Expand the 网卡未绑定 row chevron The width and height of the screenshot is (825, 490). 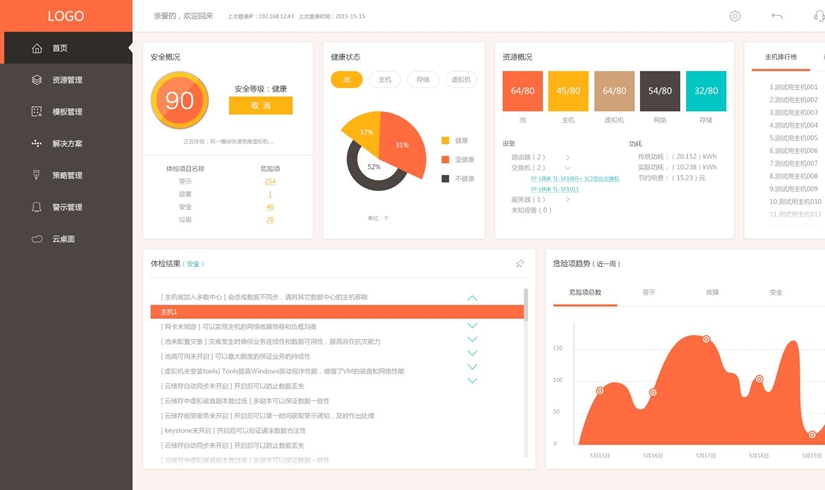click(x=472, y=326)
